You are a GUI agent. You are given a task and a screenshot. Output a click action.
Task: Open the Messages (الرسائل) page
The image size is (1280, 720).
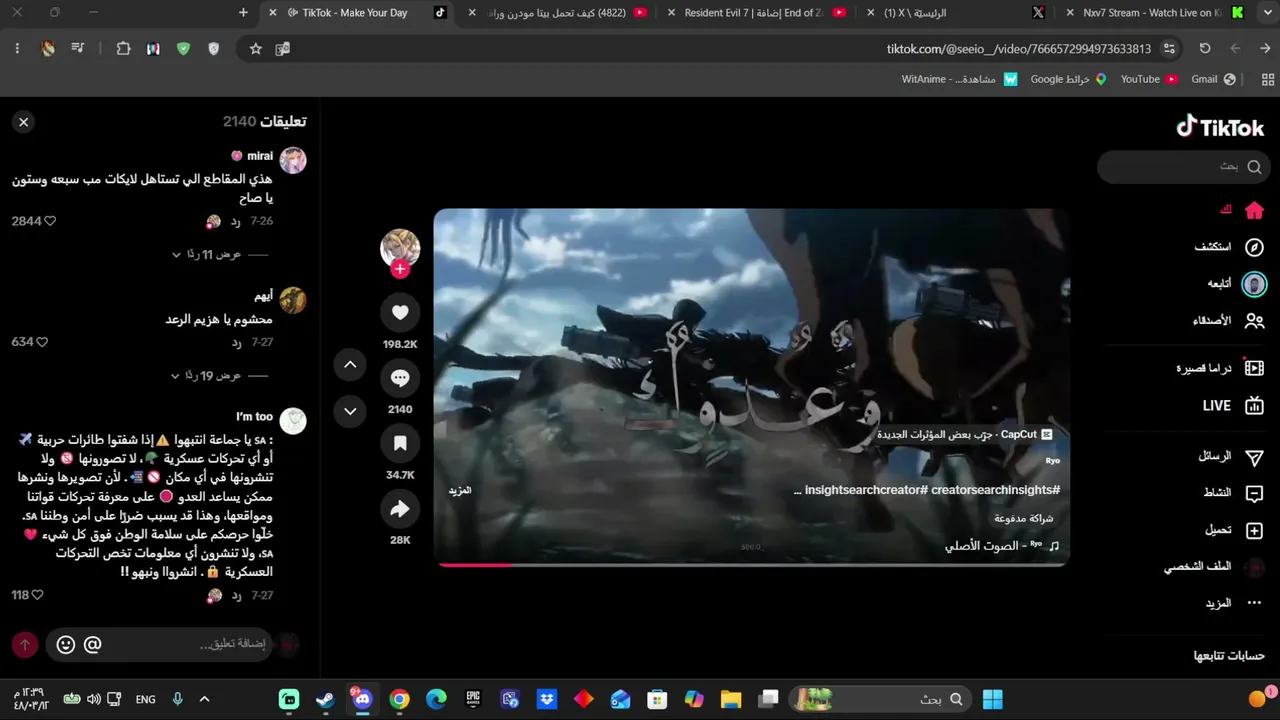pyautogui.click(x=1231, y=456)
